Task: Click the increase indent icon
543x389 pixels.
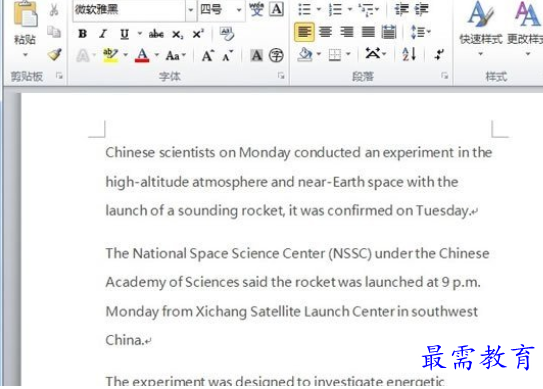Action: click(421, 9)
